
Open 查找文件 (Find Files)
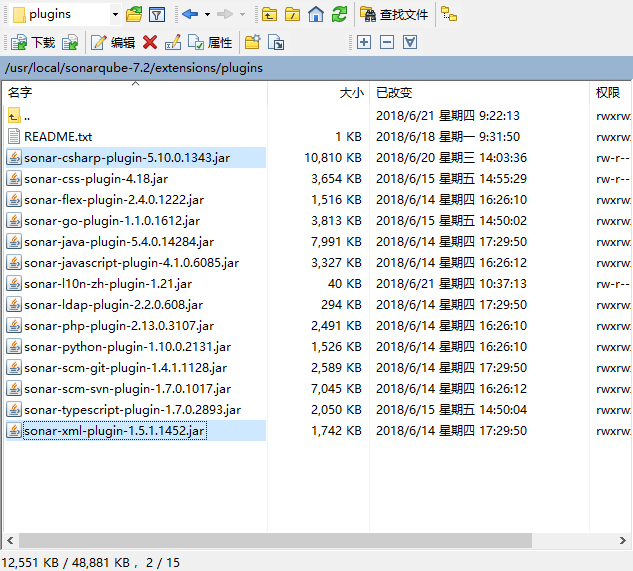click(x=394, y=15)
